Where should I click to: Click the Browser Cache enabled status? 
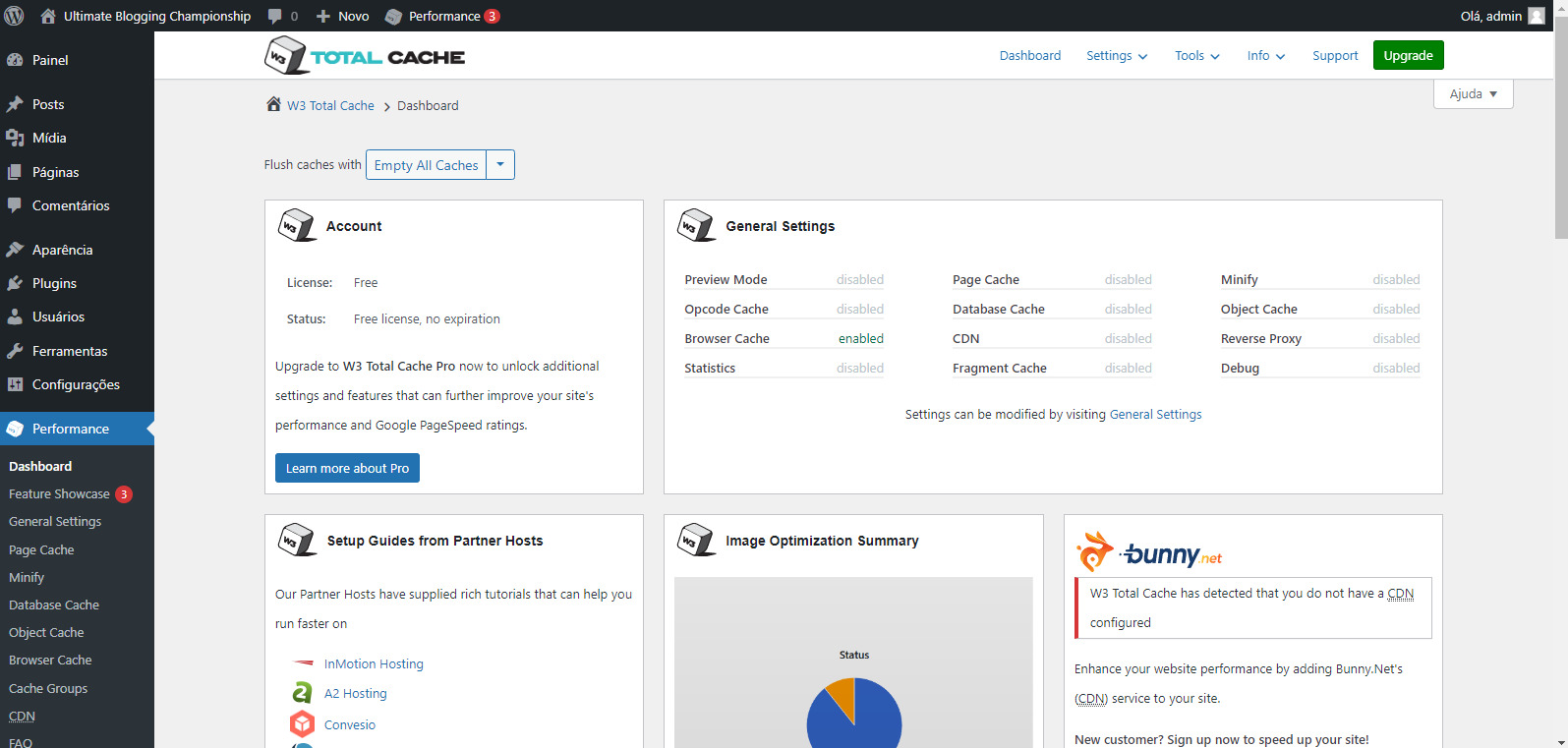[x=861, y=339]
